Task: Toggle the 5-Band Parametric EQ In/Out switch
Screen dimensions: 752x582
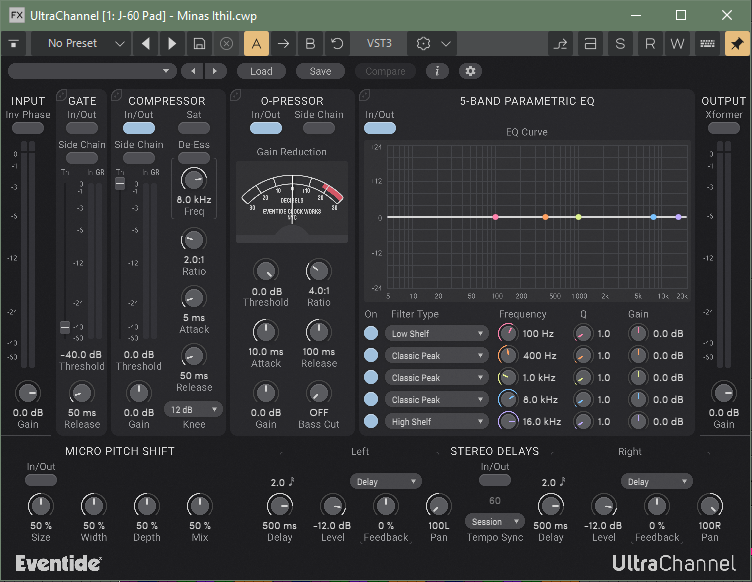Action: click(x=380, y=128)
